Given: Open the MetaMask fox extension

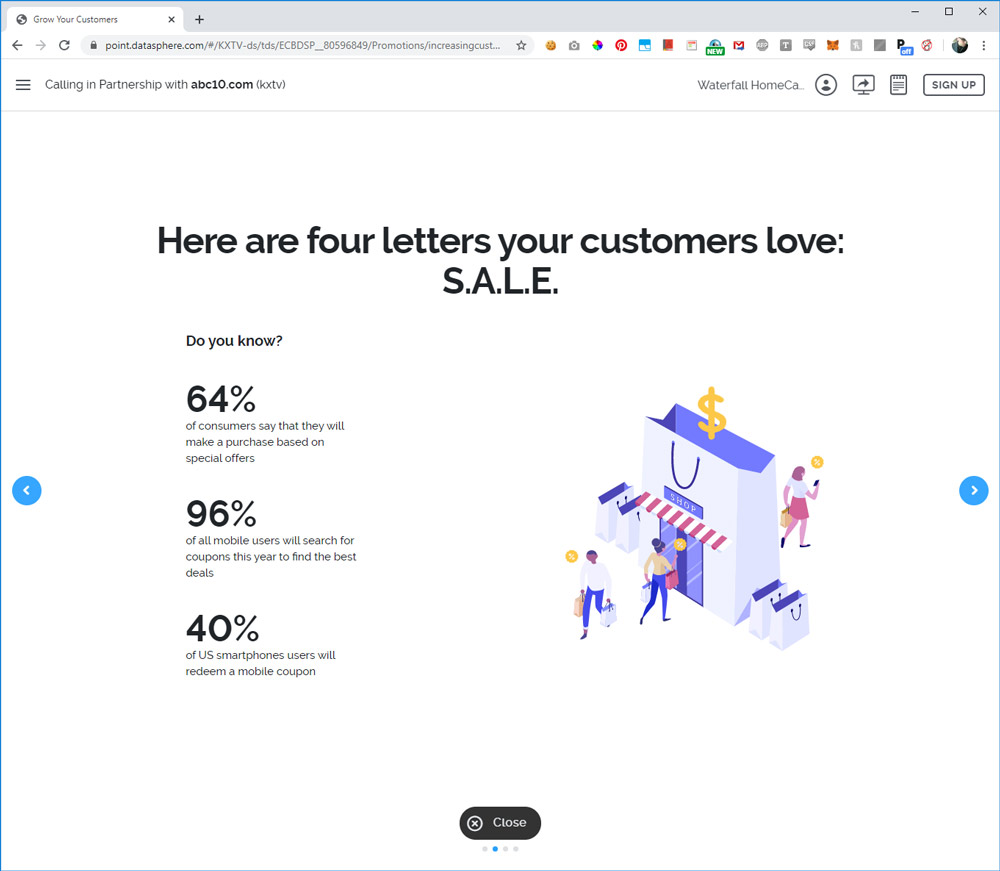Looking at the screenshot, I should click(832, 45).
